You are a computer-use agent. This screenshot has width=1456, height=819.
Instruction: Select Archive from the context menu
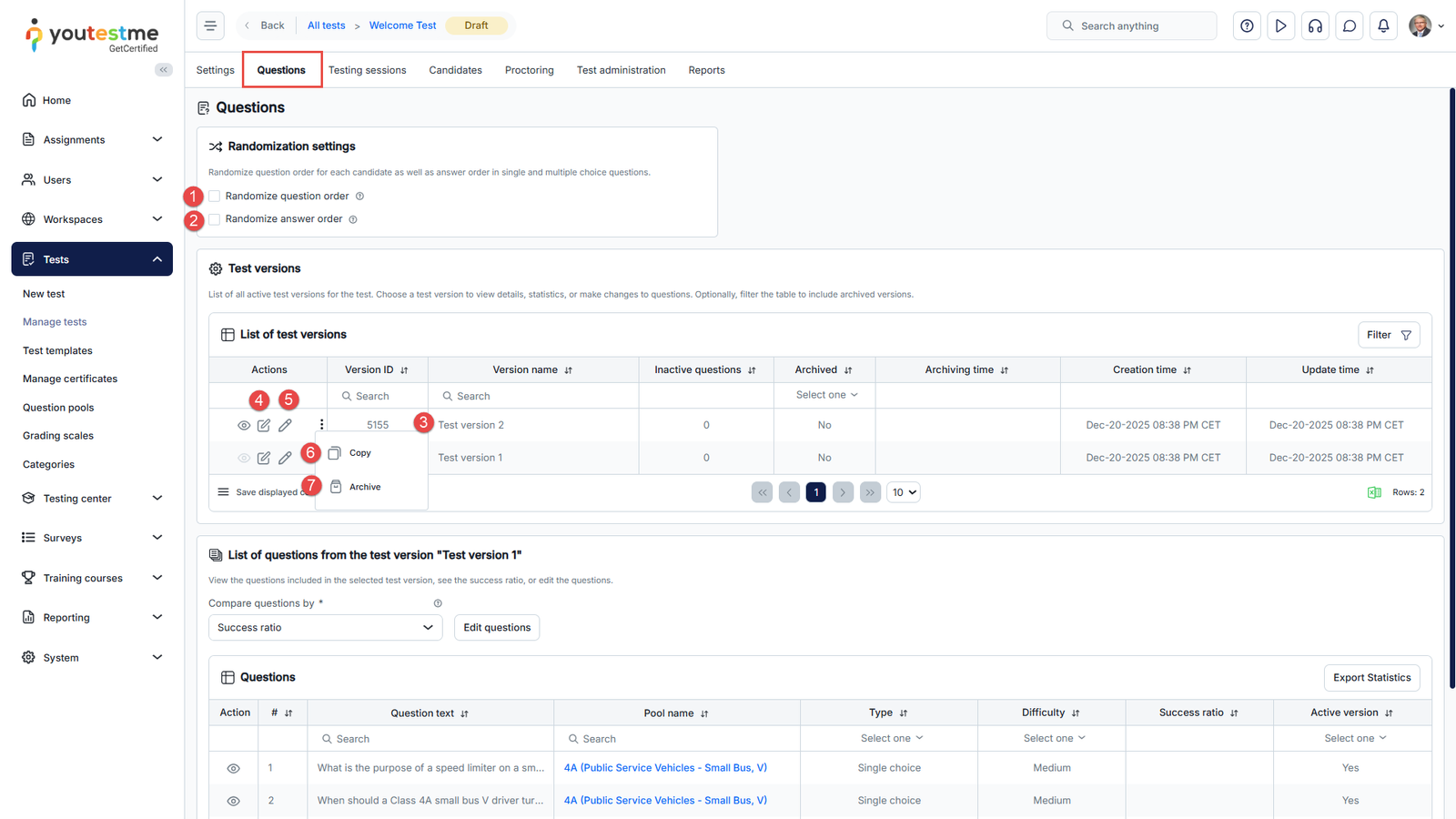pos(364,487)
